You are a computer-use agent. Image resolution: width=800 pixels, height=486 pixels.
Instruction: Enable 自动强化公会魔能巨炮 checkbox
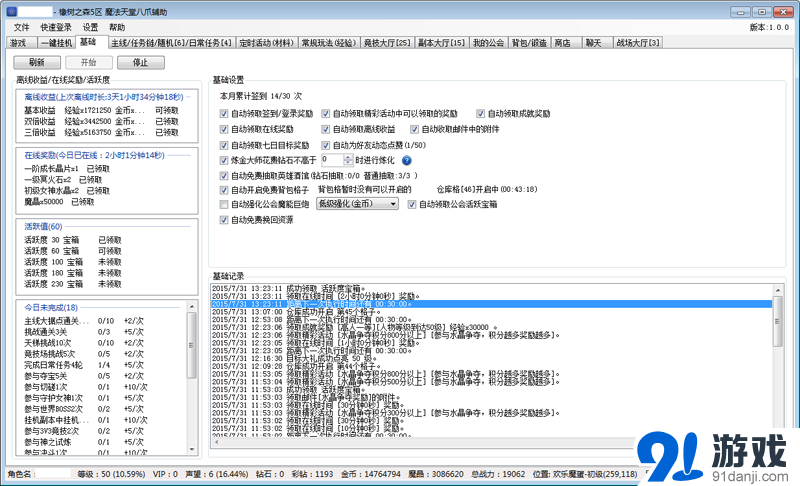point(223,204)
